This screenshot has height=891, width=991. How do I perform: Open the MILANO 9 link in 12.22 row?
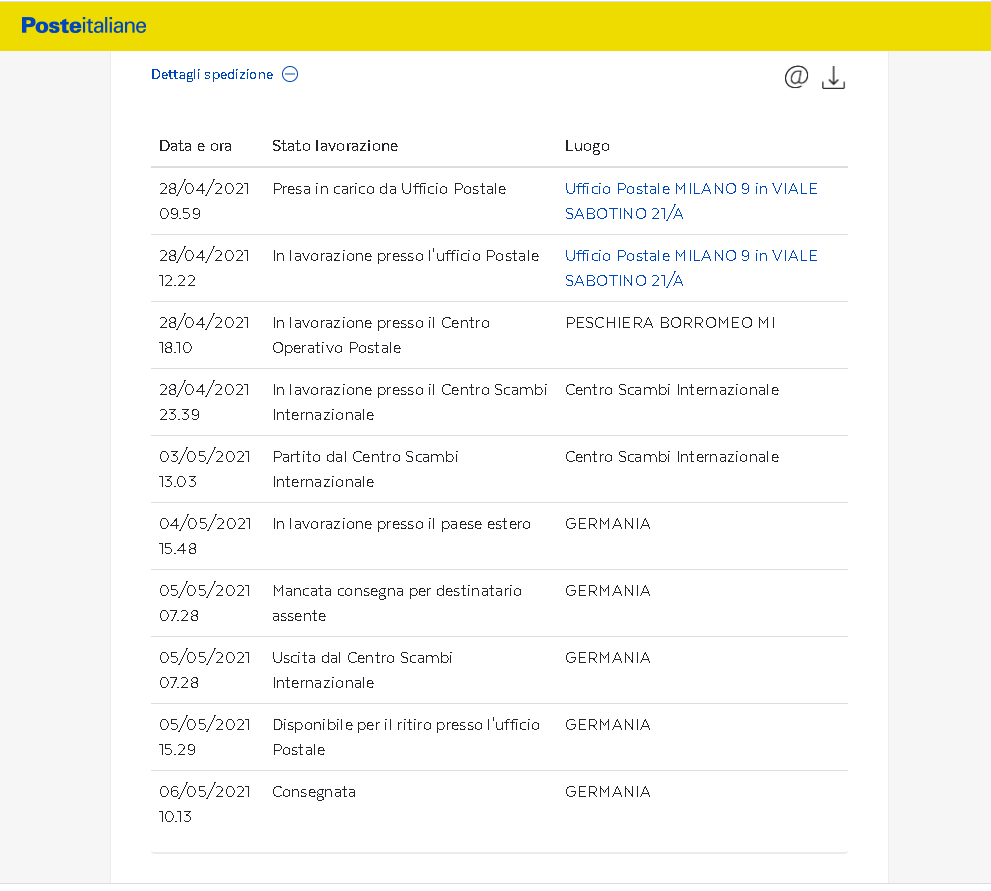click(x=690, y=268)
